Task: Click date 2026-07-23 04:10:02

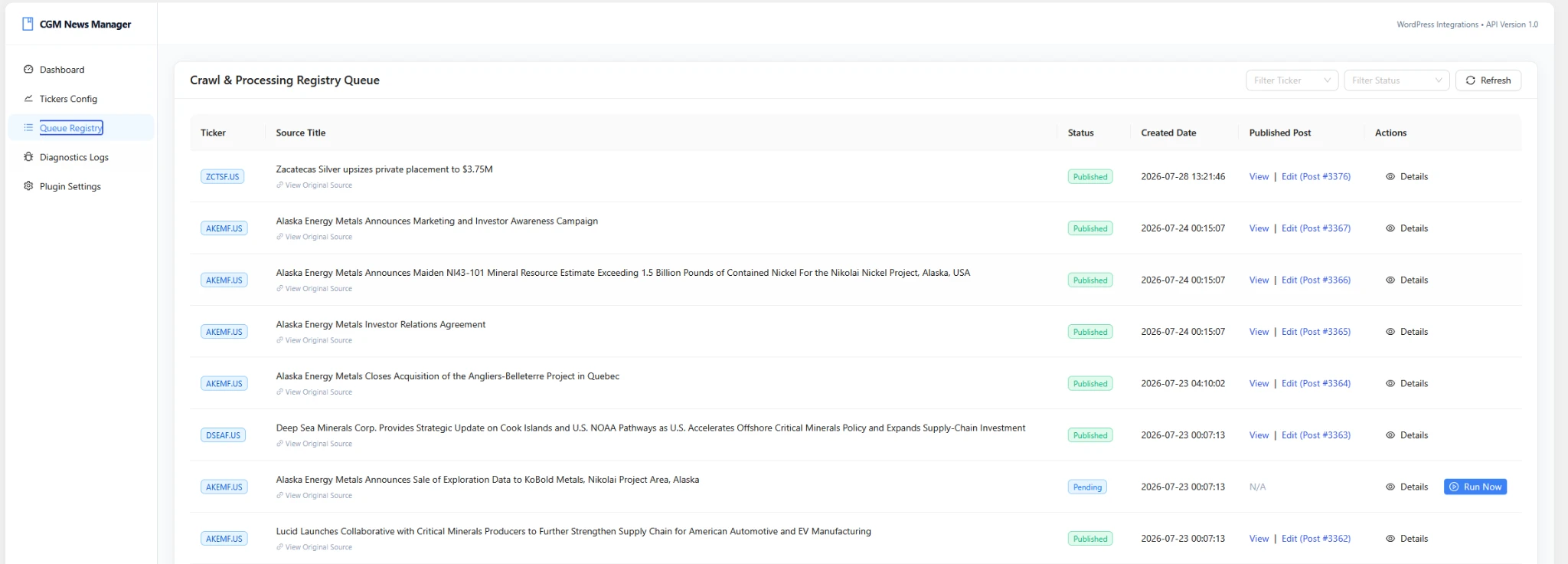Action: coord(1183,383)
